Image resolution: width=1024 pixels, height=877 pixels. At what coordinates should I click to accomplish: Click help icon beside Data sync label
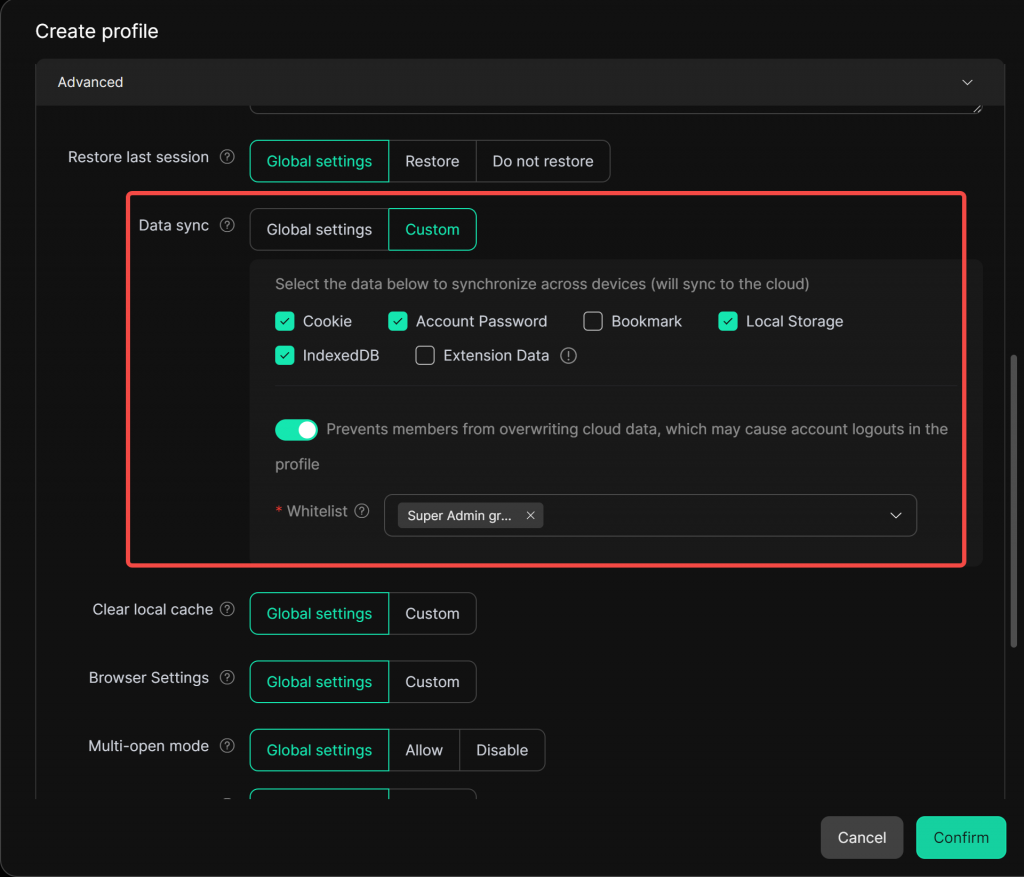click(227, 226)
